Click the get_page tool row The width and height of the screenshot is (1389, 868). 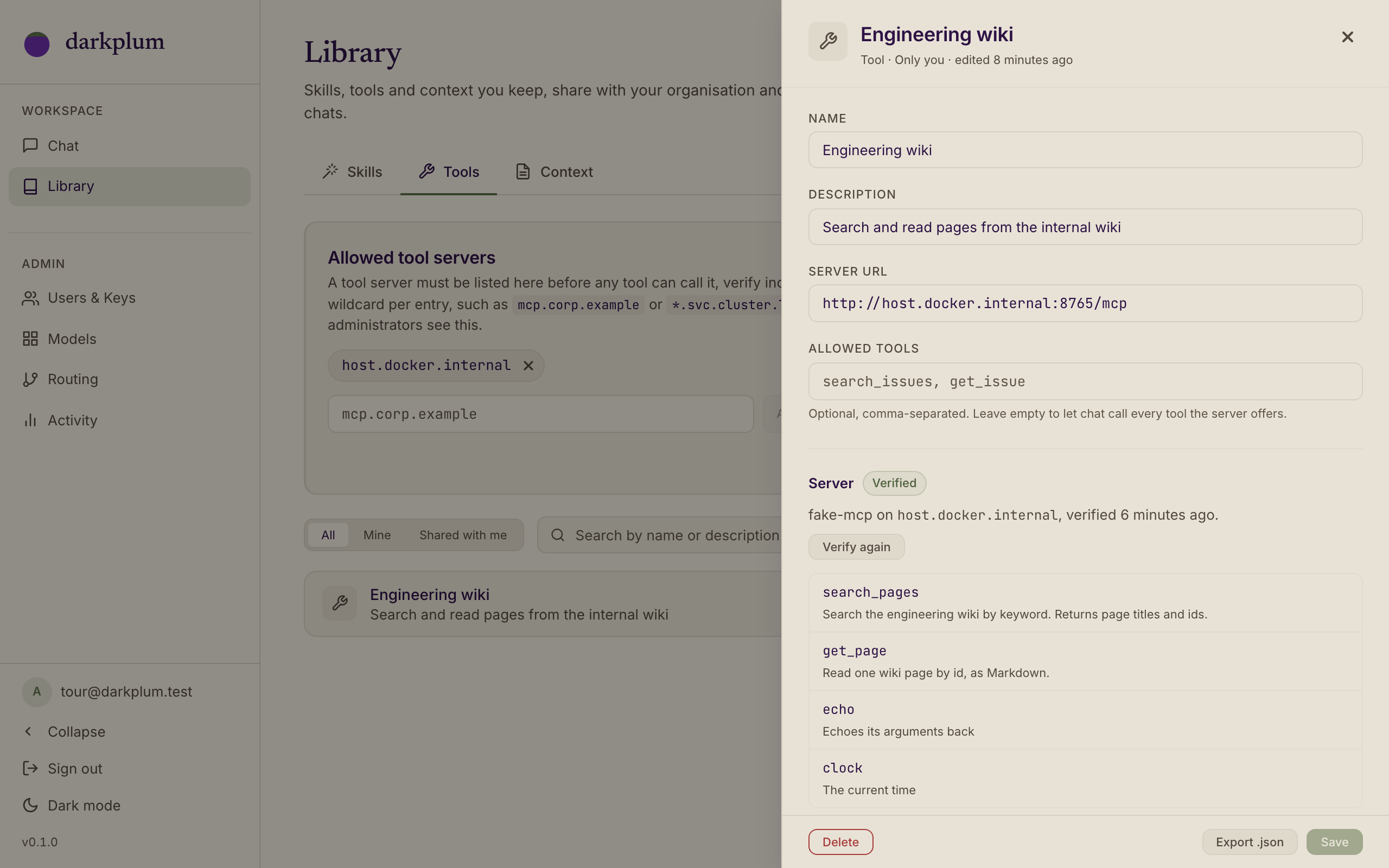(1085, 662)
